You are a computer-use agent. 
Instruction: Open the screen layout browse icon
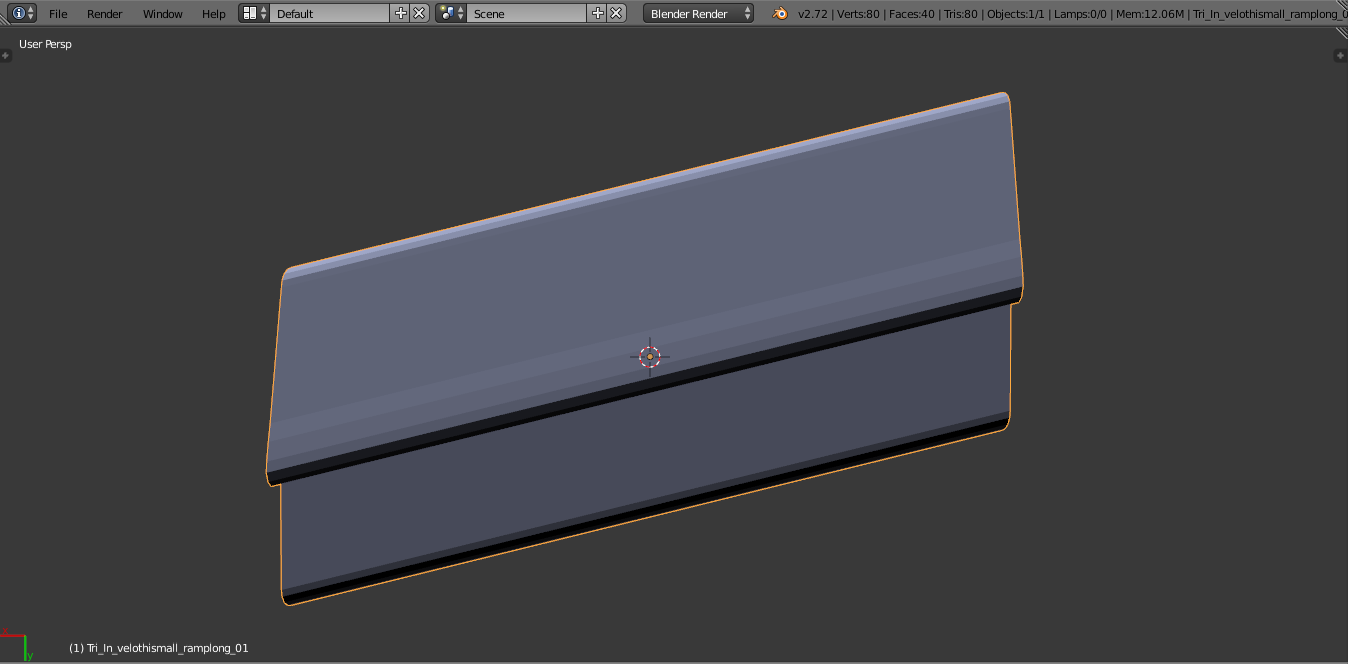coord(254,13)
